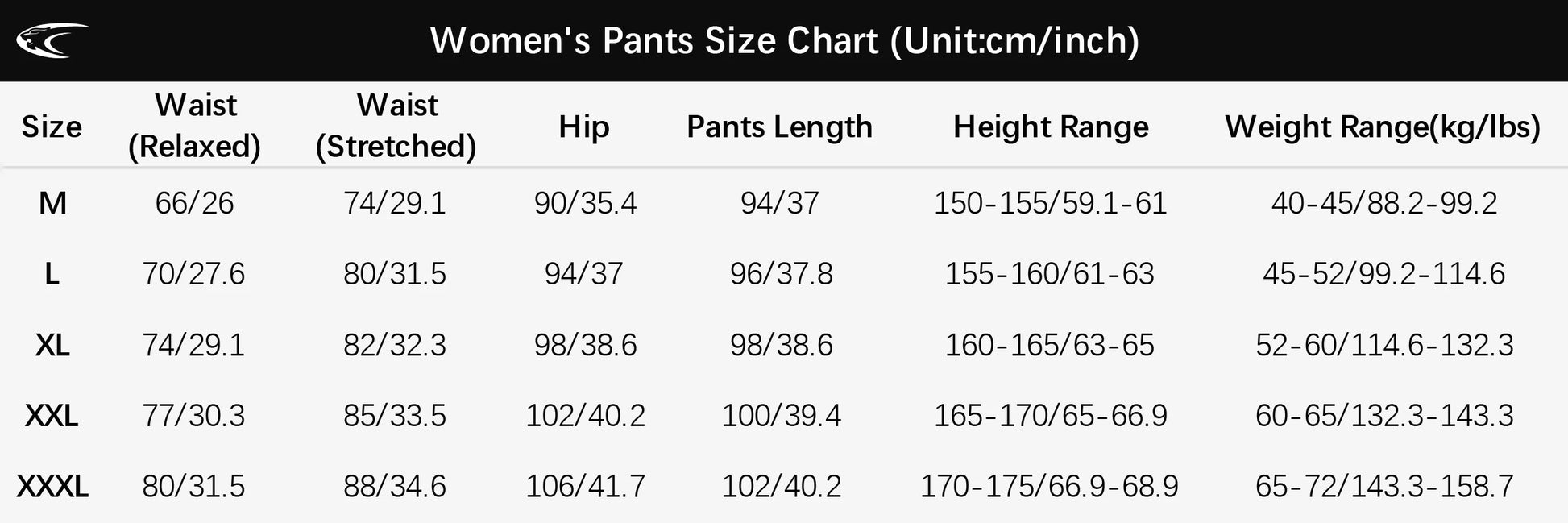This screenshot has width=1568, height=523.
Task: Click the L size row label
Action: coord(52,274)
